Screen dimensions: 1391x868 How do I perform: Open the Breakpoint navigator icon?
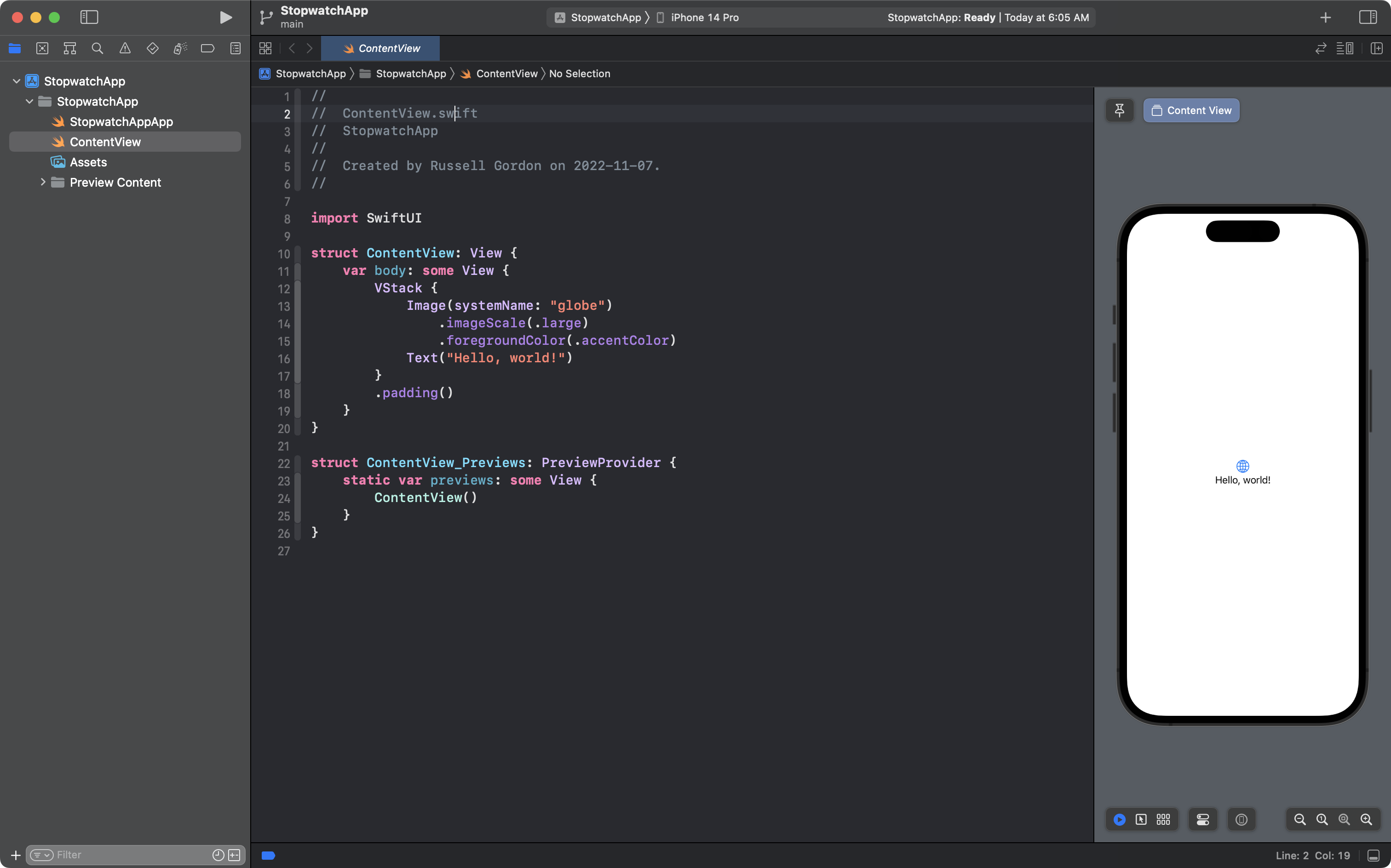tap(207, 48)
